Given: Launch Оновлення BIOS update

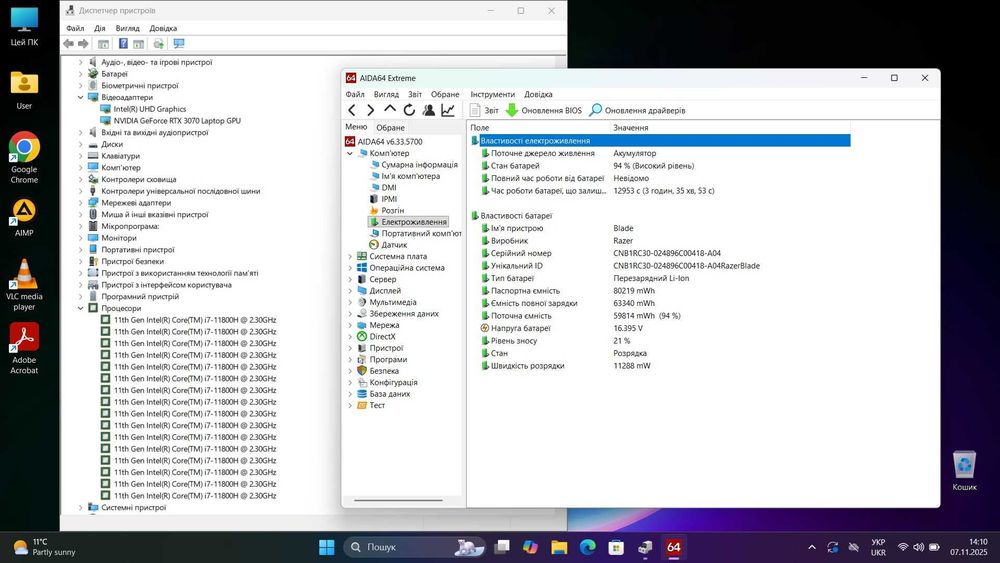Looking at the screenshot, I should pyautogui.click(x=544, y=110).
